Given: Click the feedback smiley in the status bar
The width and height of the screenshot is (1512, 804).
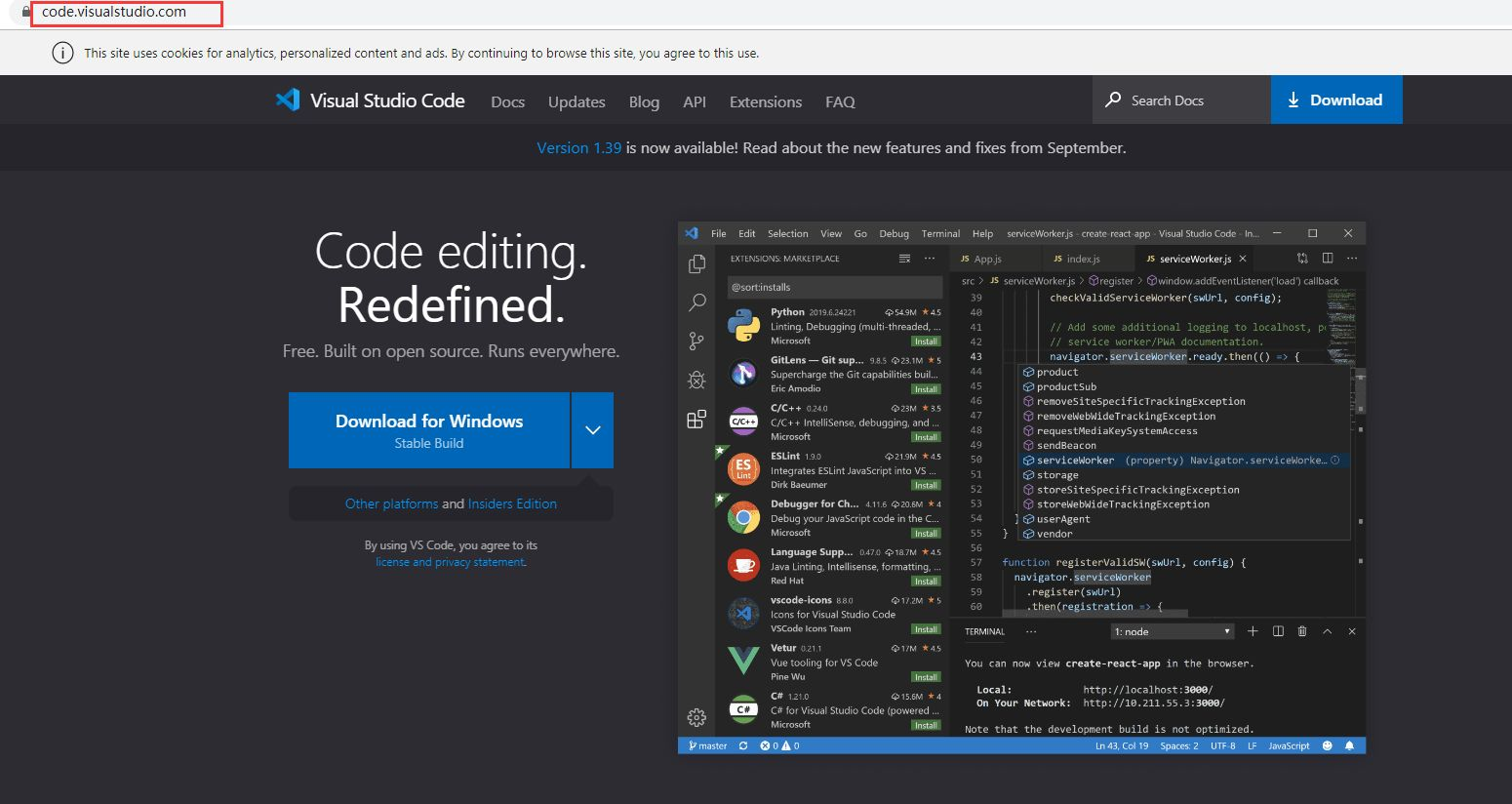Looking at the screenshot, I should pos(1327,745).
